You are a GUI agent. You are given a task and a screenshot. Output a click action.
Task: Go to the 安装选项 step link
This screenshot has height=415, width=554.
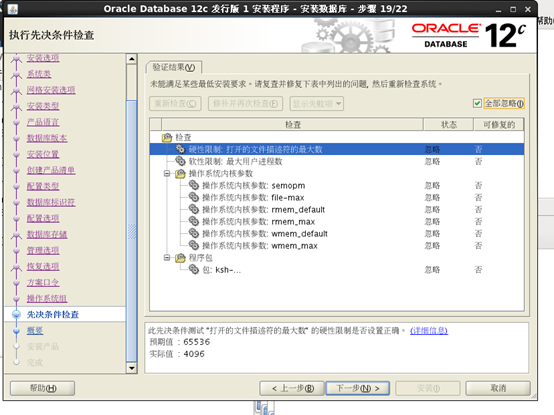pos(43,58)
